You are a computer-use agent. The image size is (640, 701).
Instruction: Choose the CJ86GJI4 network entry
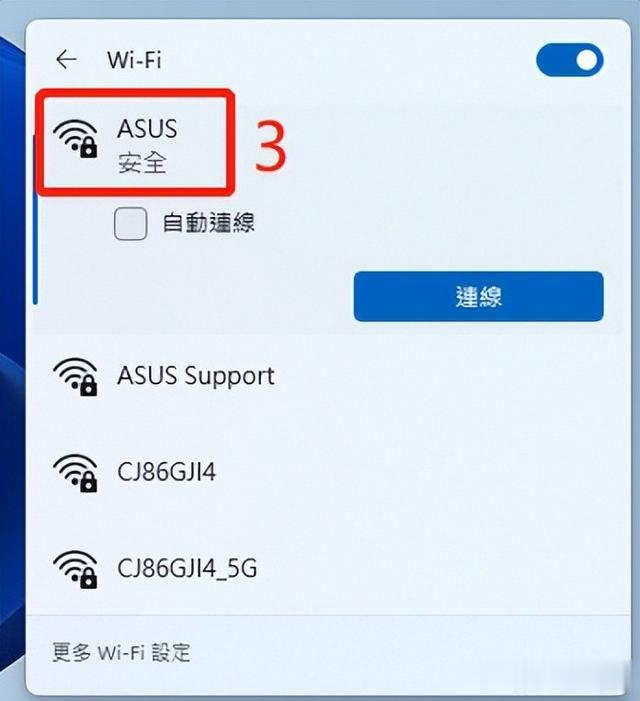pyautogui.click(x=327, y=473)
